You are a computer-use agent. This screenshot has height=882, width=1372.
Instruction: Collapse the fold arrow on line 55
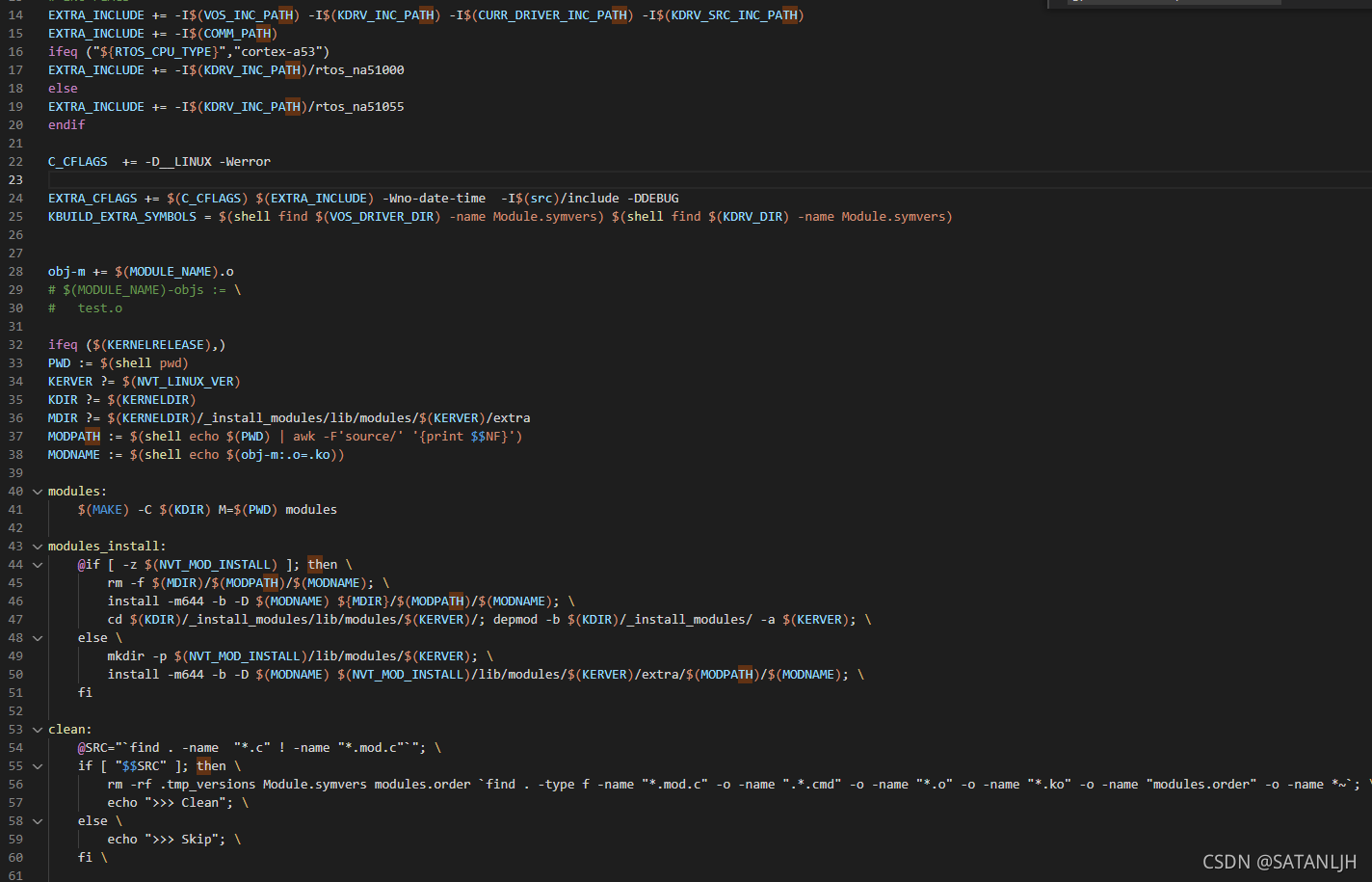(x=38, y=766)
